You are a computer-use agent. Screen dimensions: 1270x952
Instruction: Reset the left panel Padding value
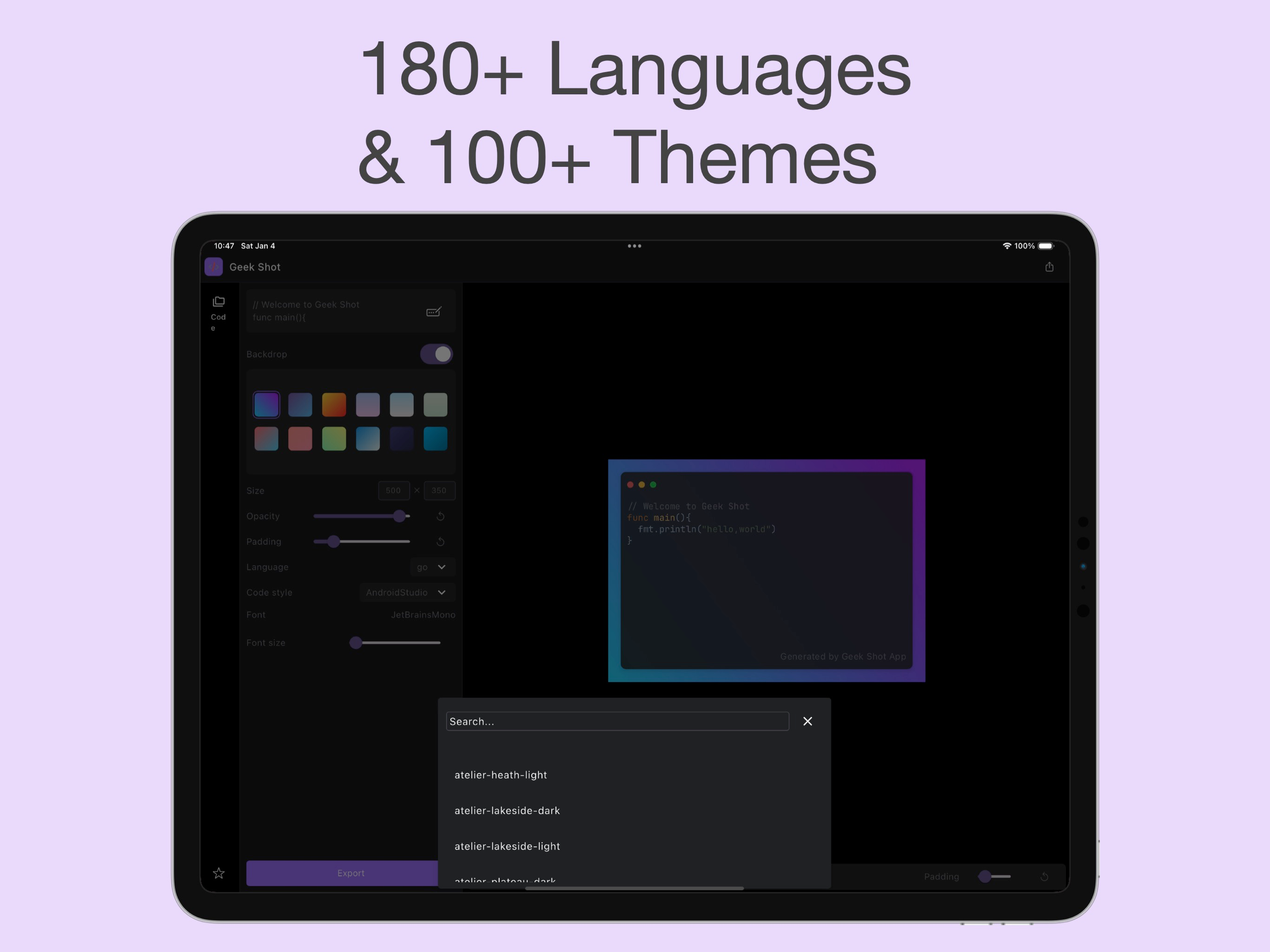pyautogui.click(x=440, y=542)
